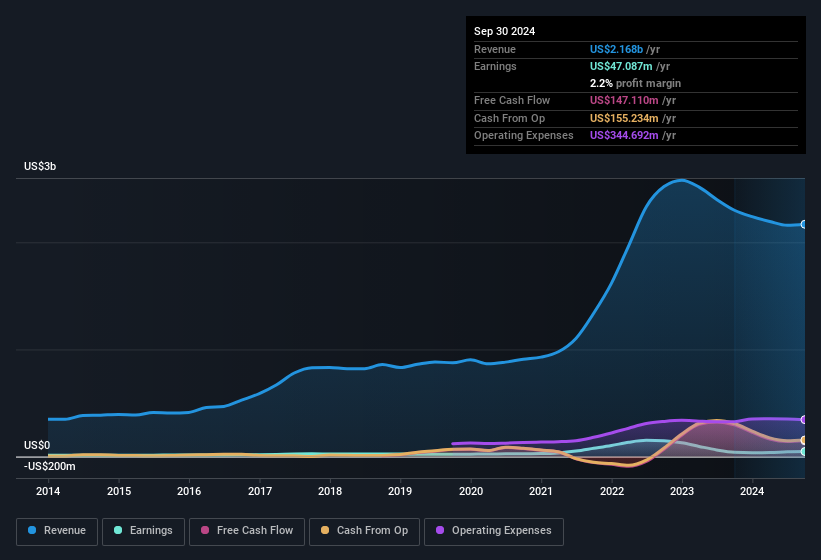Click the 2019 x-axis label

[400, 491]
